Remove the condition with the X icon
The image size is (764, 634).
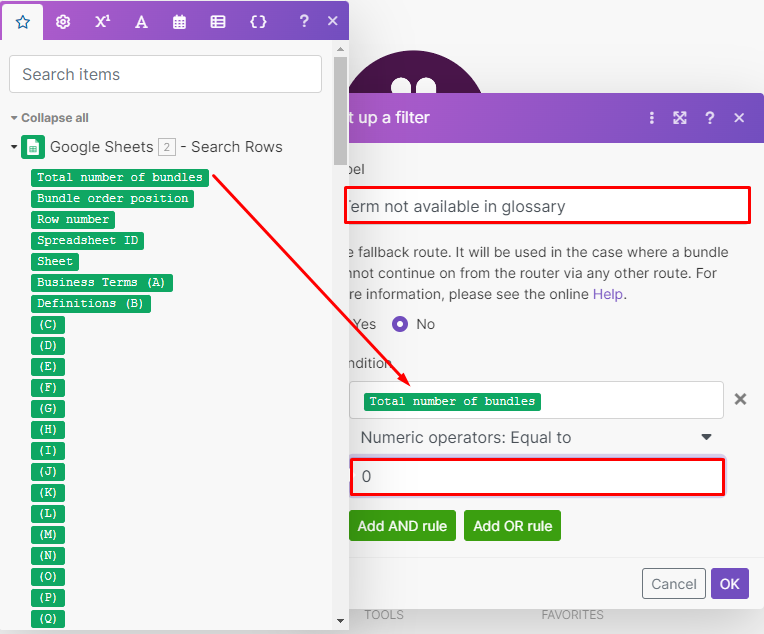pos(740,399)
